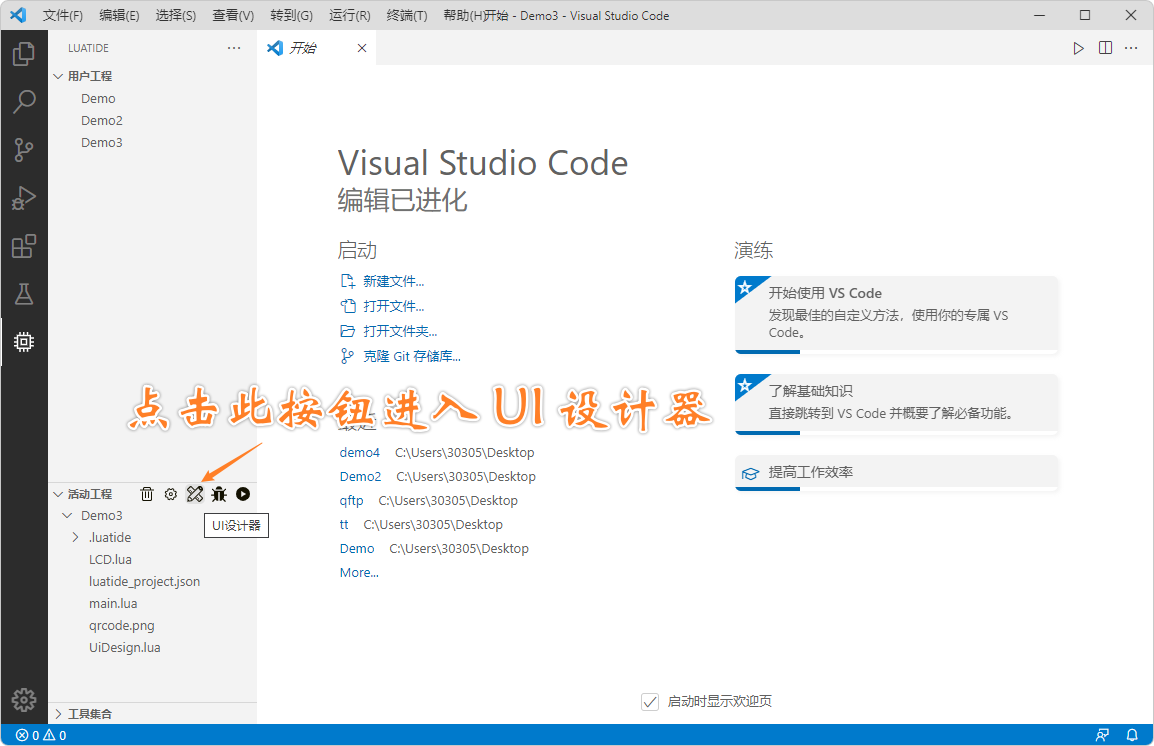Open the 终端(T) menu
This screenshot has height=746, width=1154.
[x=406, y=15]
